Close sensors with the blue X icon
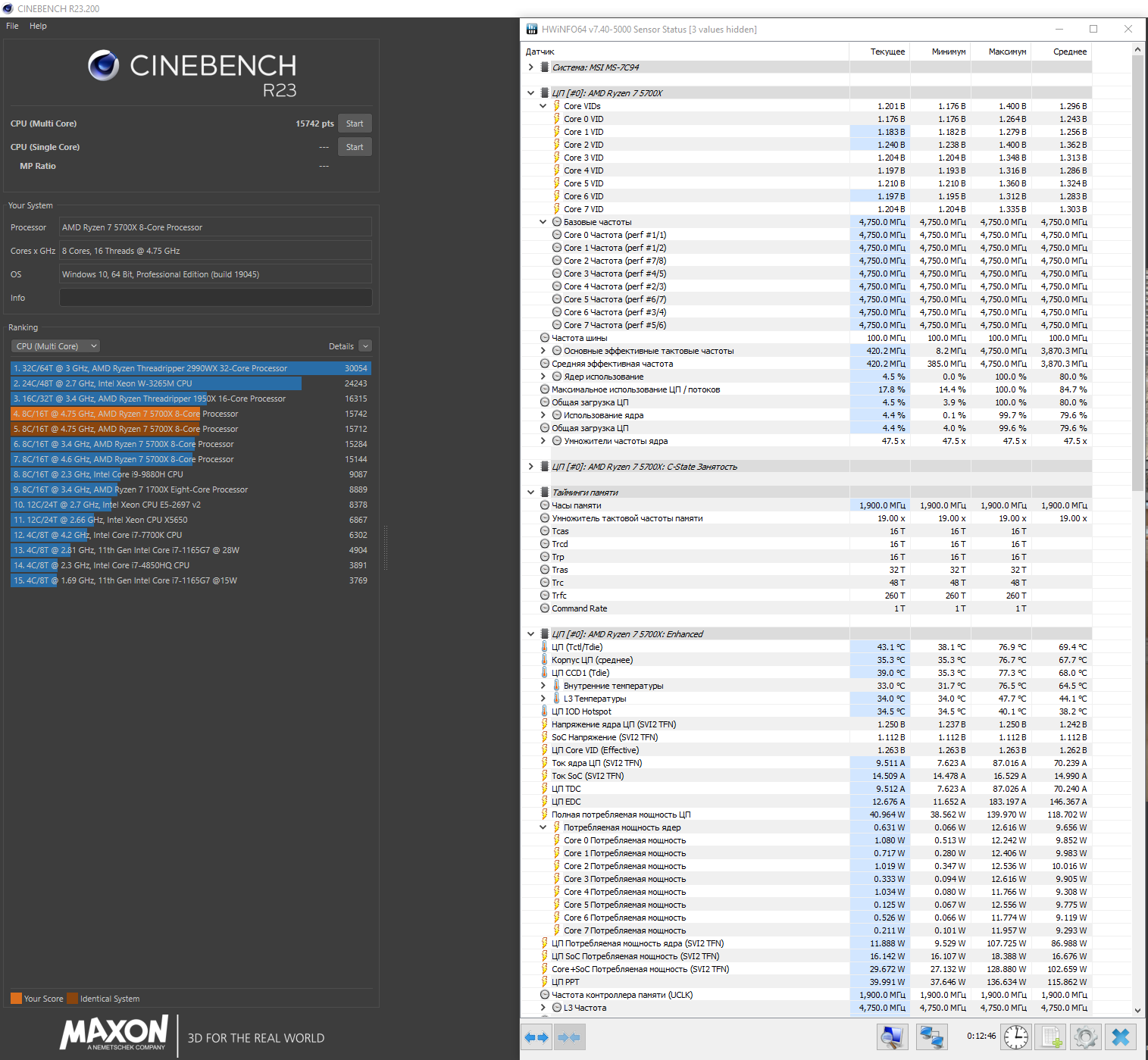Viewport: 1148px width, 1060px height. click(x=1121, y=1037)
